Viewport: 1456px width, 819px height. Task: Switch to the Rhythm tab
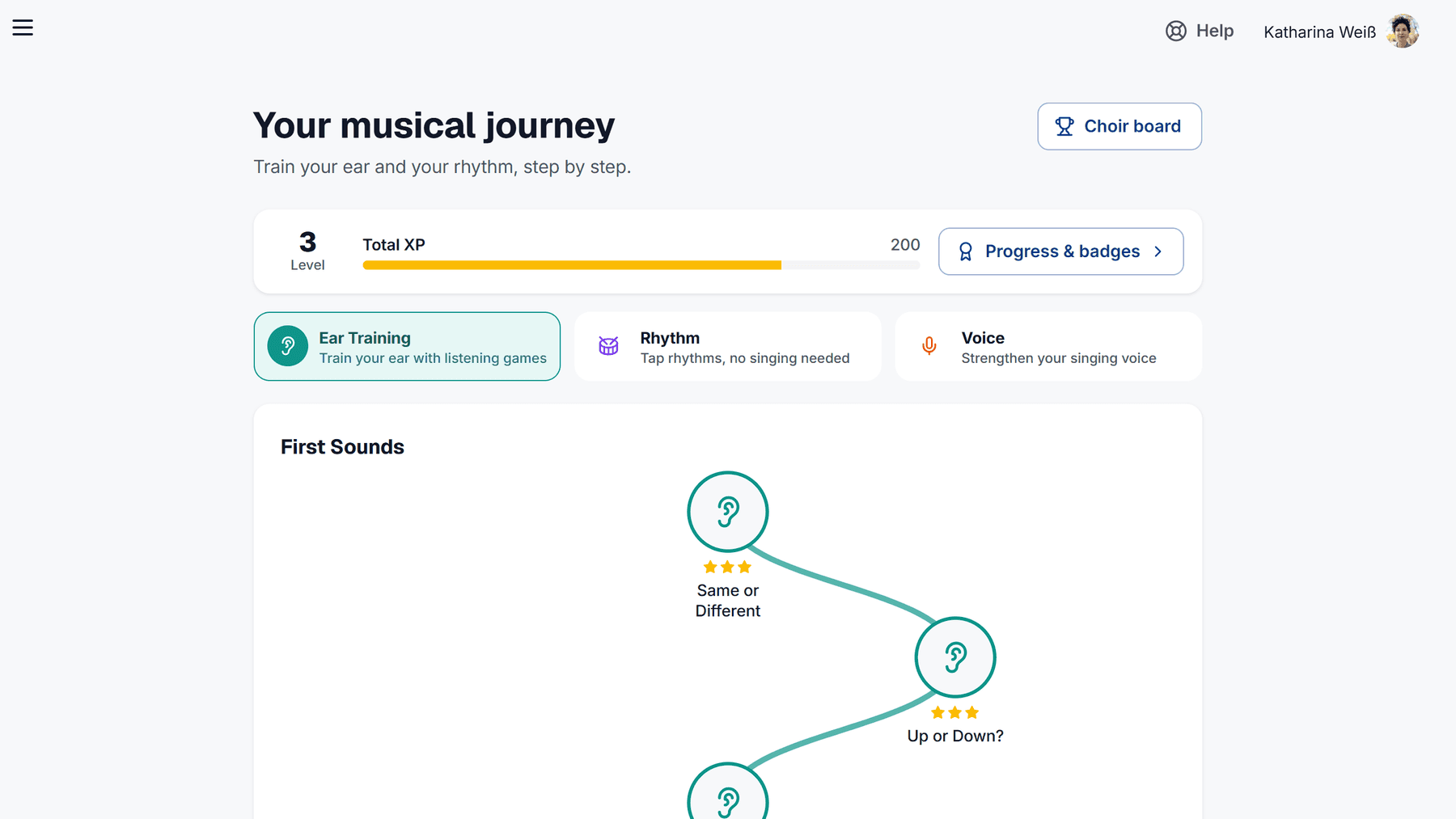pyautogui.click(x=727, y=346)
